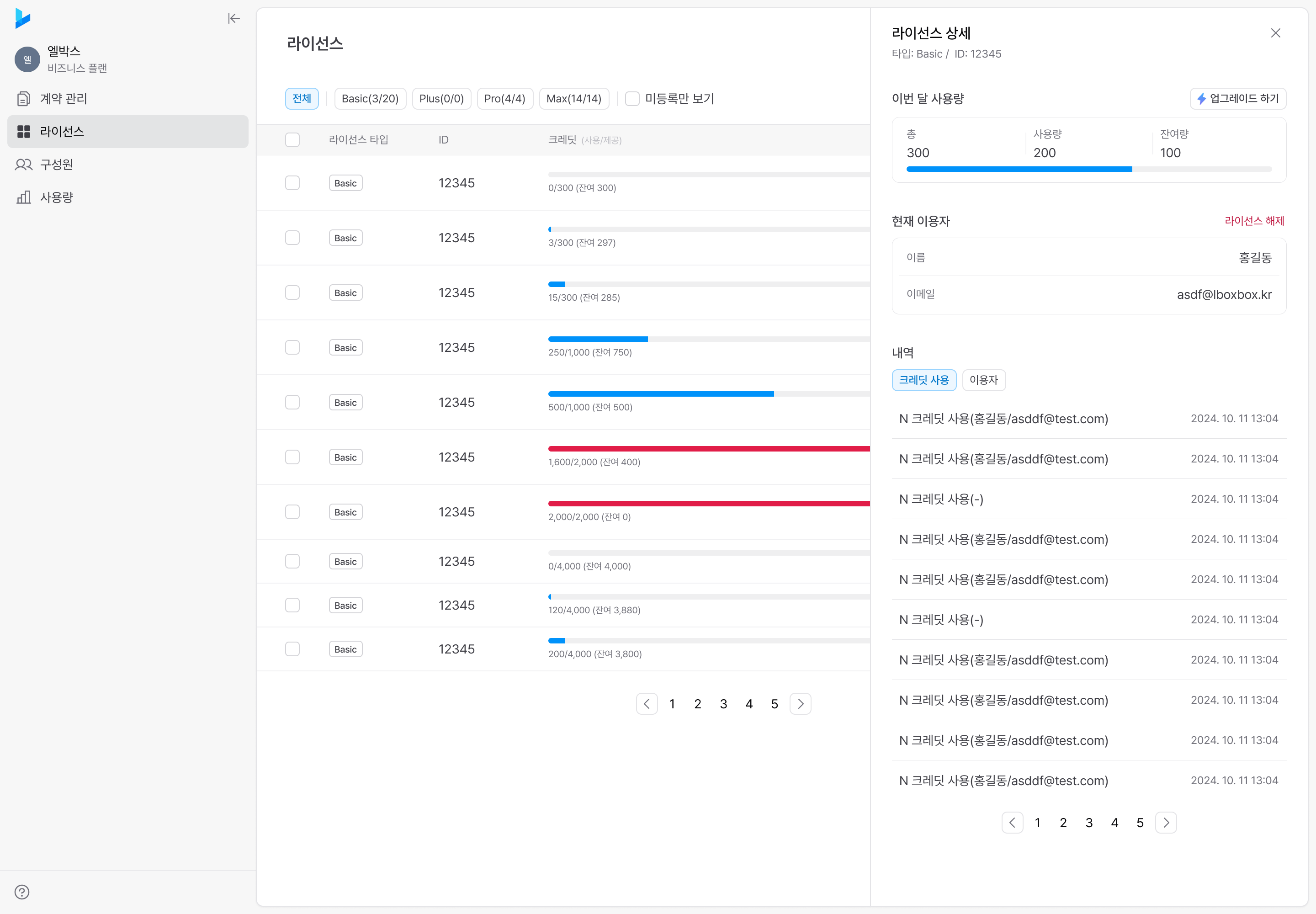The width and height of the screenshot is (1316, 914).
Task: Go to next page in detail history
Action: pyautogui.click(x=1166, y=822)
